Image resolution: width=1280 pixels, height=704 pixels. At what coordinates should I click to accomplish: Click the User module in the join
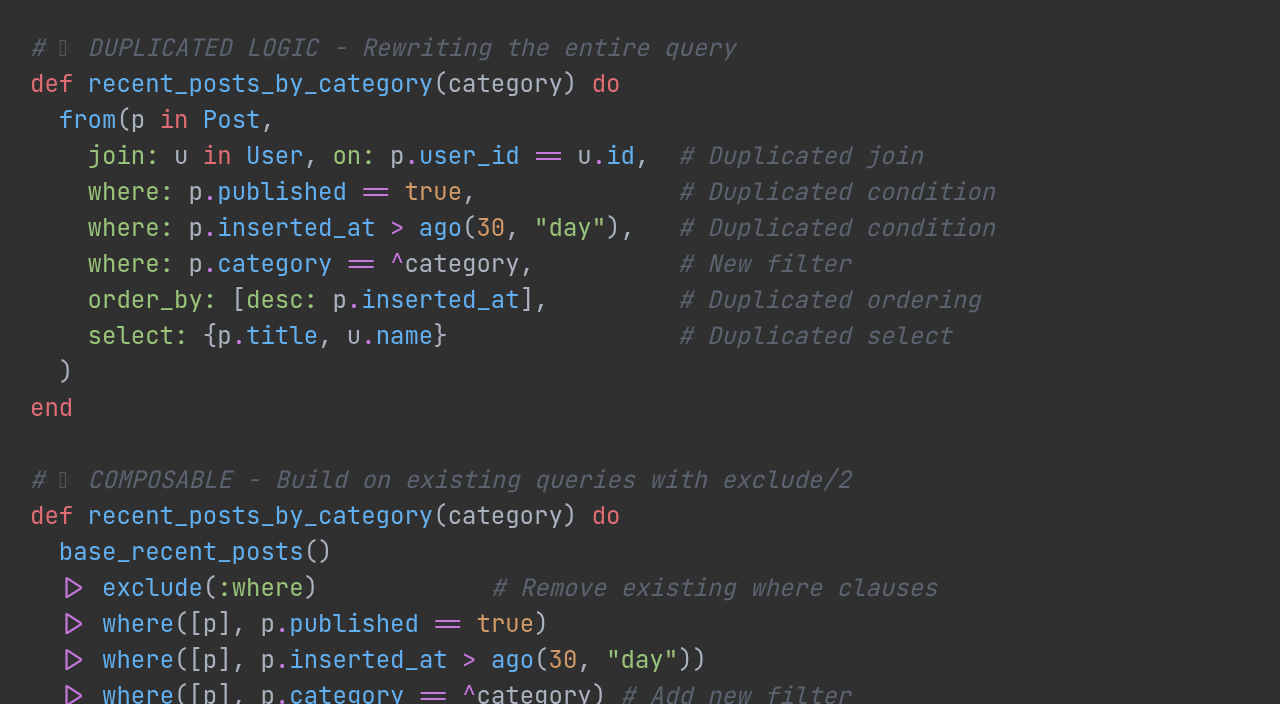(274, 156)
